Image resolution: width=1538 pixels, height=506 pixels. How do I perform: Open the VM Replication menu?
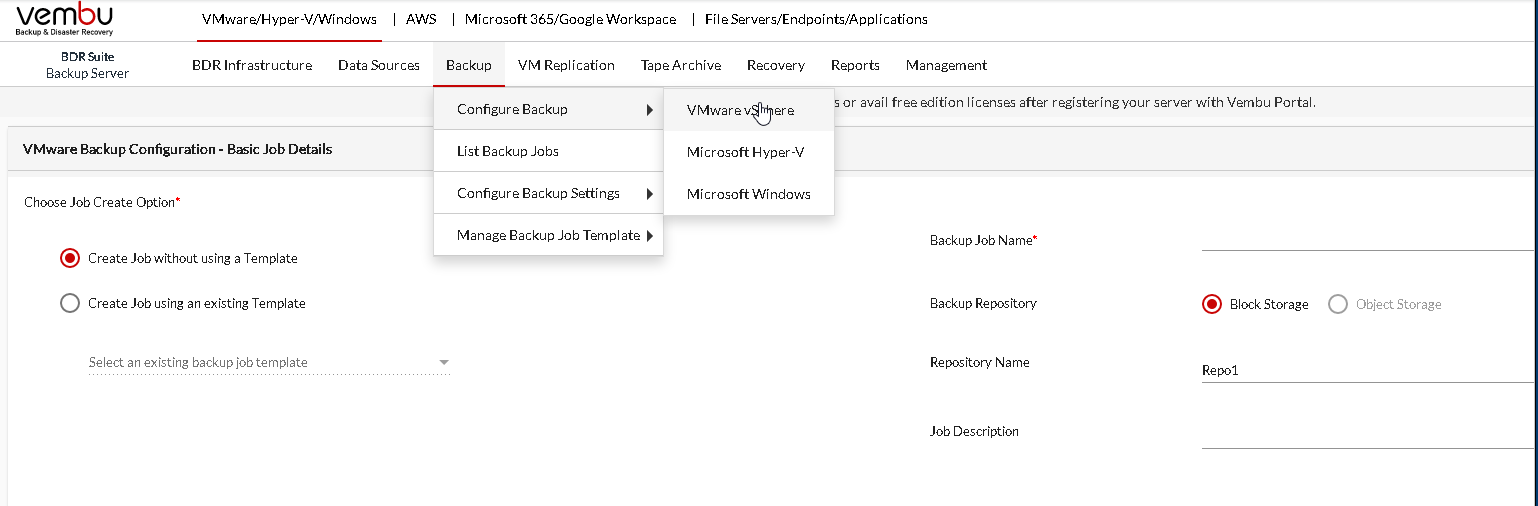(x=566, y=65)
